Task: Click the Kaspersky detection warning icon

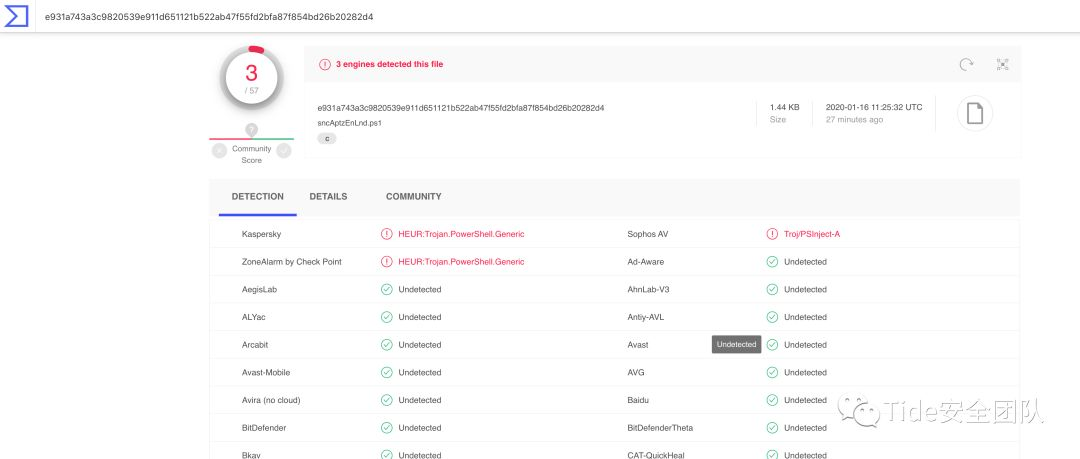Action: point(387,234)
